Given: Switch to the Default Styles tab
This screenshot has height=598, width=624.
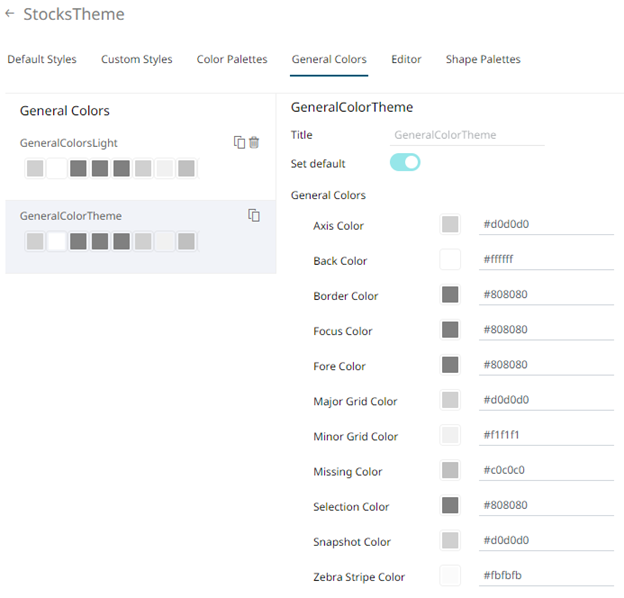Looking at the screenshot, I should (x=42, y=60).
